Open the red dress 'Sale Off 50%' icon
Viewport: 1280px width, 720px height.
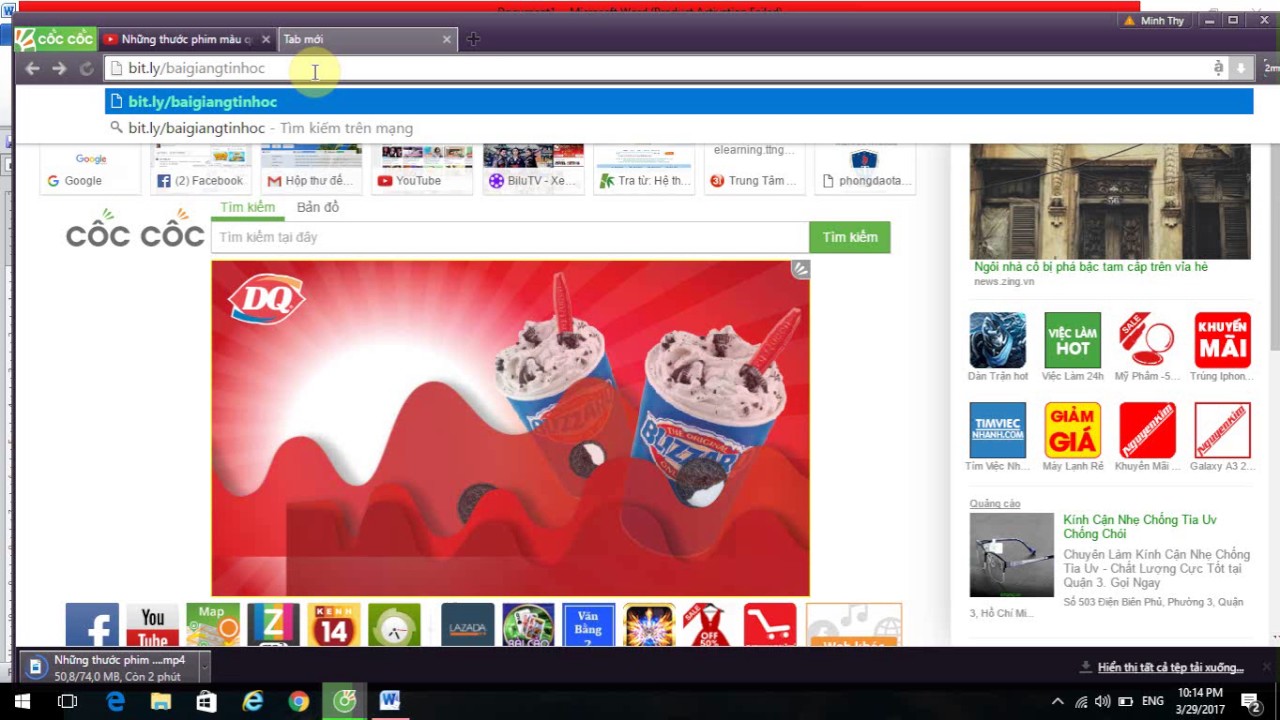click(x=710, y=626)
